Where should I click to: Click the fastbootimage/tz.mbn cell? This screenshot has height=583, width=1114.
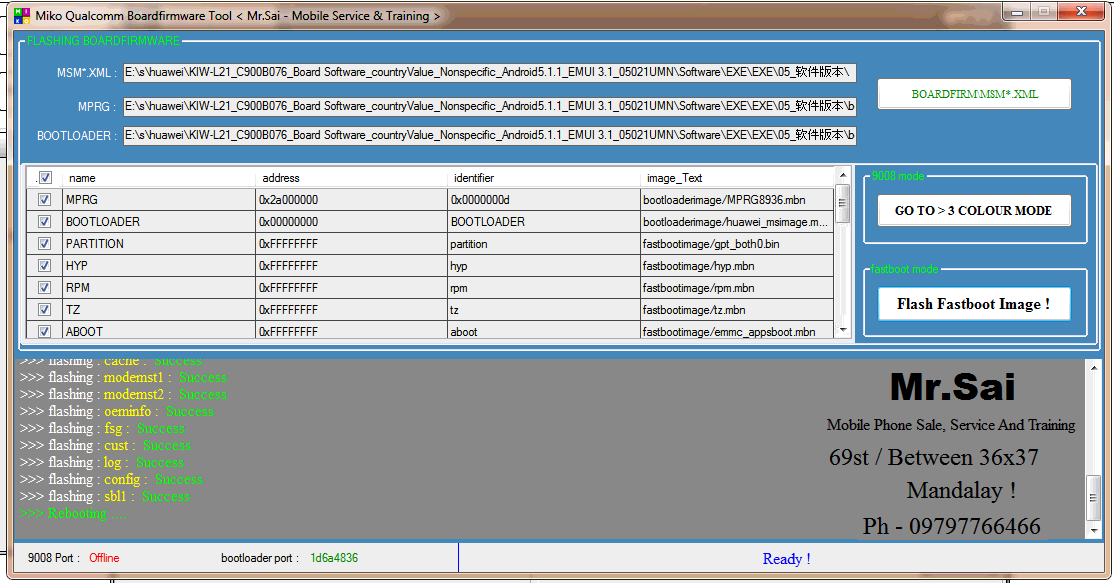click(737, 310)
